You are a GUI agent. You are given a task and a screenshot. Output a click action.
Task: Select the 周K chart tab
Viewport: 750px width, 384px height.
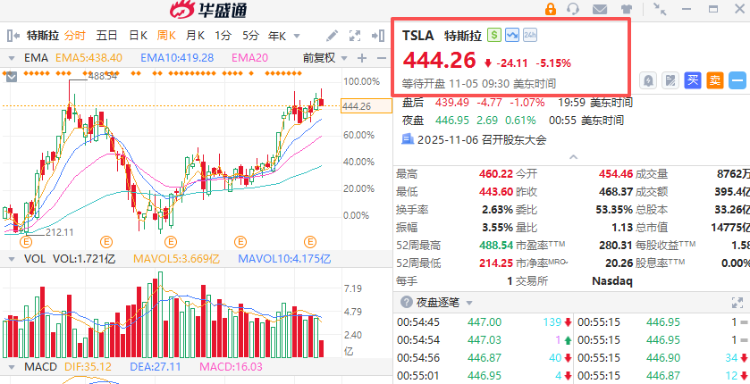[x=167, y=35]
